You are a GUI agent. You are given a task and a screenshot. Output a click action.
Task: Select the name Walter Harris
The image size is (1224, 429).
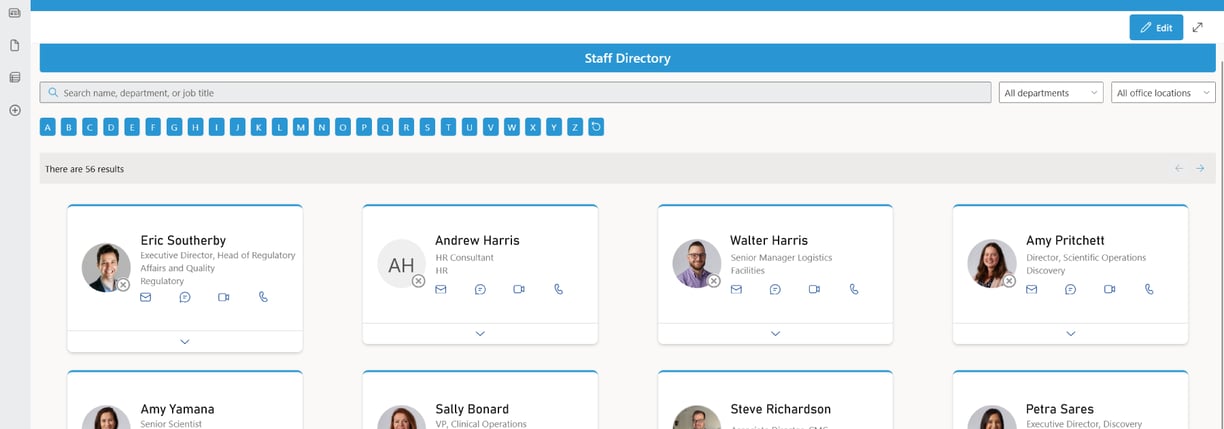point(769,240)
